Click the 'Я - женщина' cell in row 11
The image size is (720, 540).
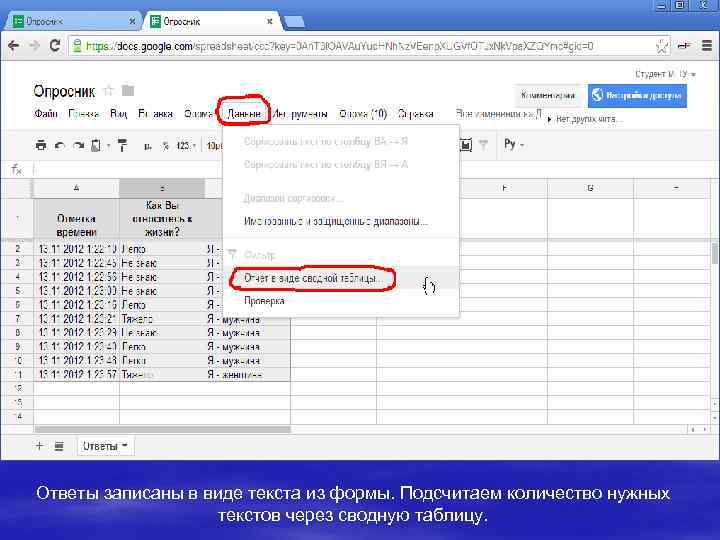tap(248, 375)
